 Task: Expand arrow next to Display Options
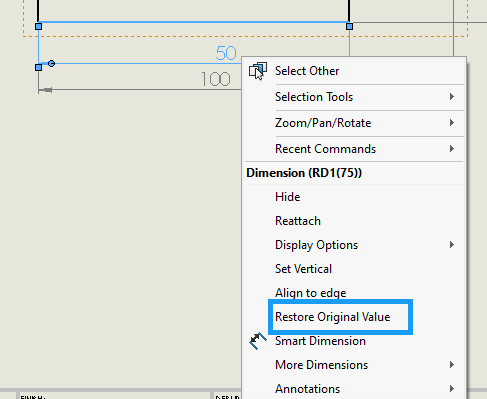tap(452, 245)
